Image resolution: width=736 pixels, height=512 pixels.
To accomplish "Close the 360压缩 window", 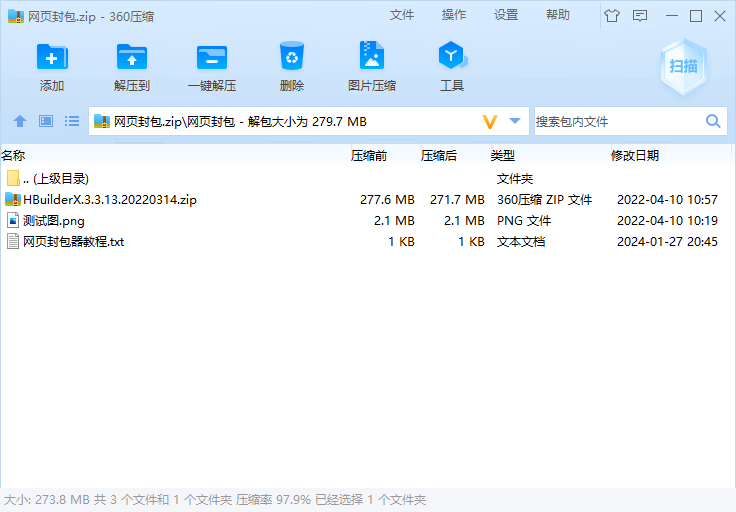I will coord(720,16).
